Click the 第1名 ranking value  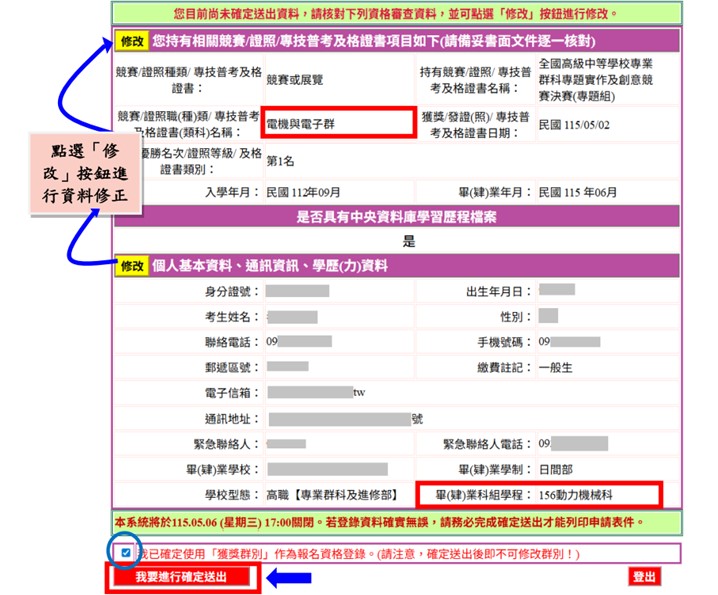(282, 160)
